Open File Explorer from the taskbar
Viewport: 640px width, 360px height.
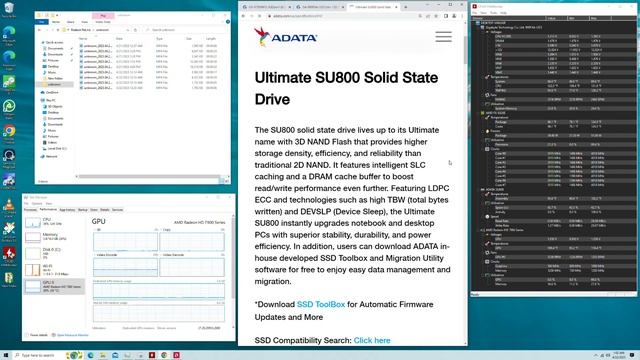102,355
